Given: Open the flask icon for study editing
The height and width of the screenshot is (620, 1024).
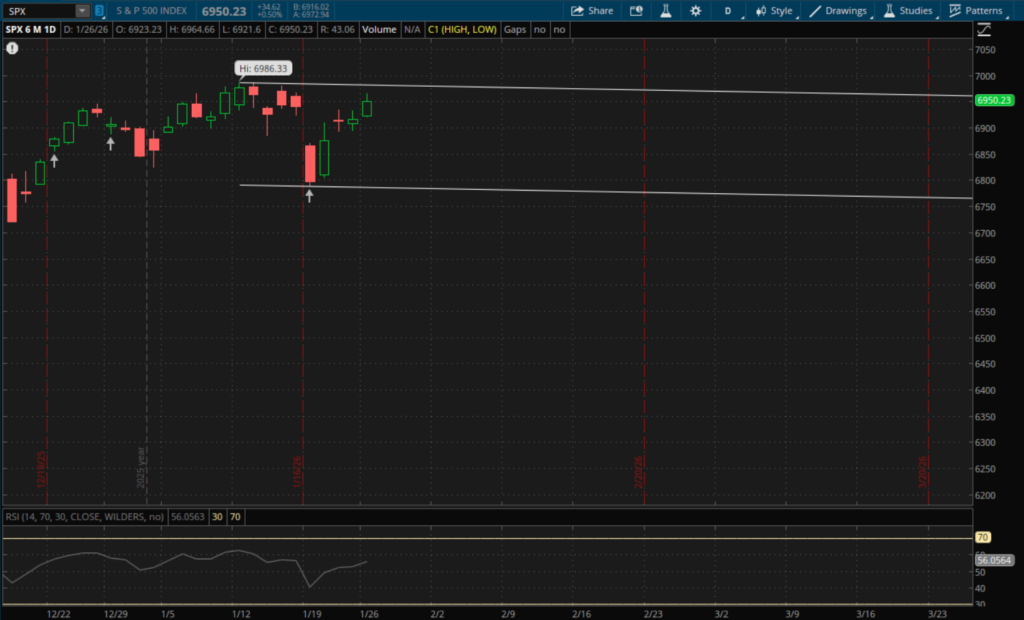Looking at the screenshot, I should click(664, 11).
